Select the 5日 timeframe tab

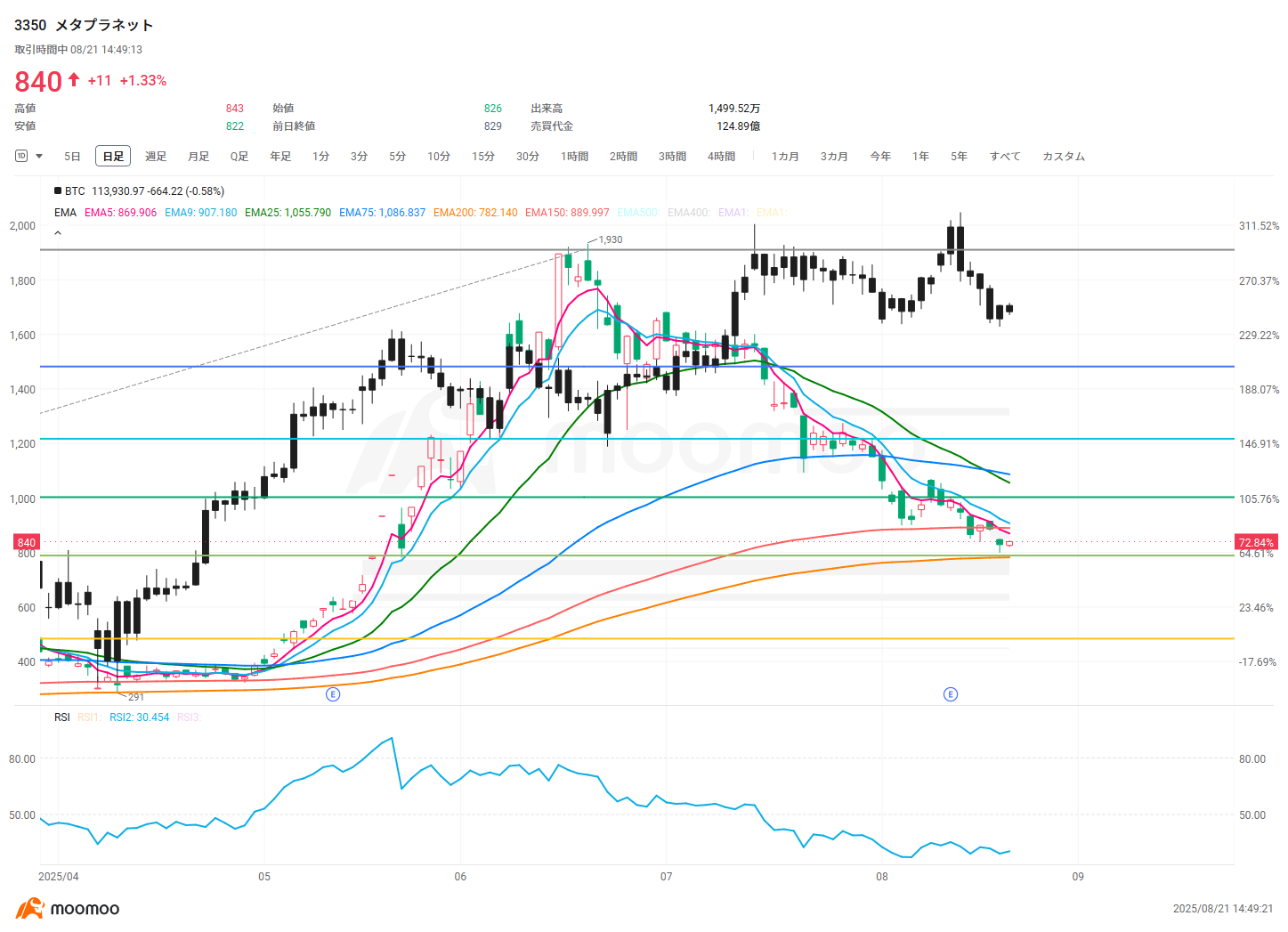coord(72,156)
